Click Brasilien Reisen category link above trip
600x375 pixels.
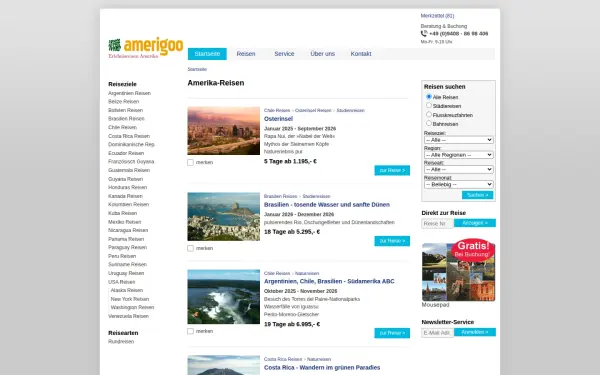[x=280, y=196]
